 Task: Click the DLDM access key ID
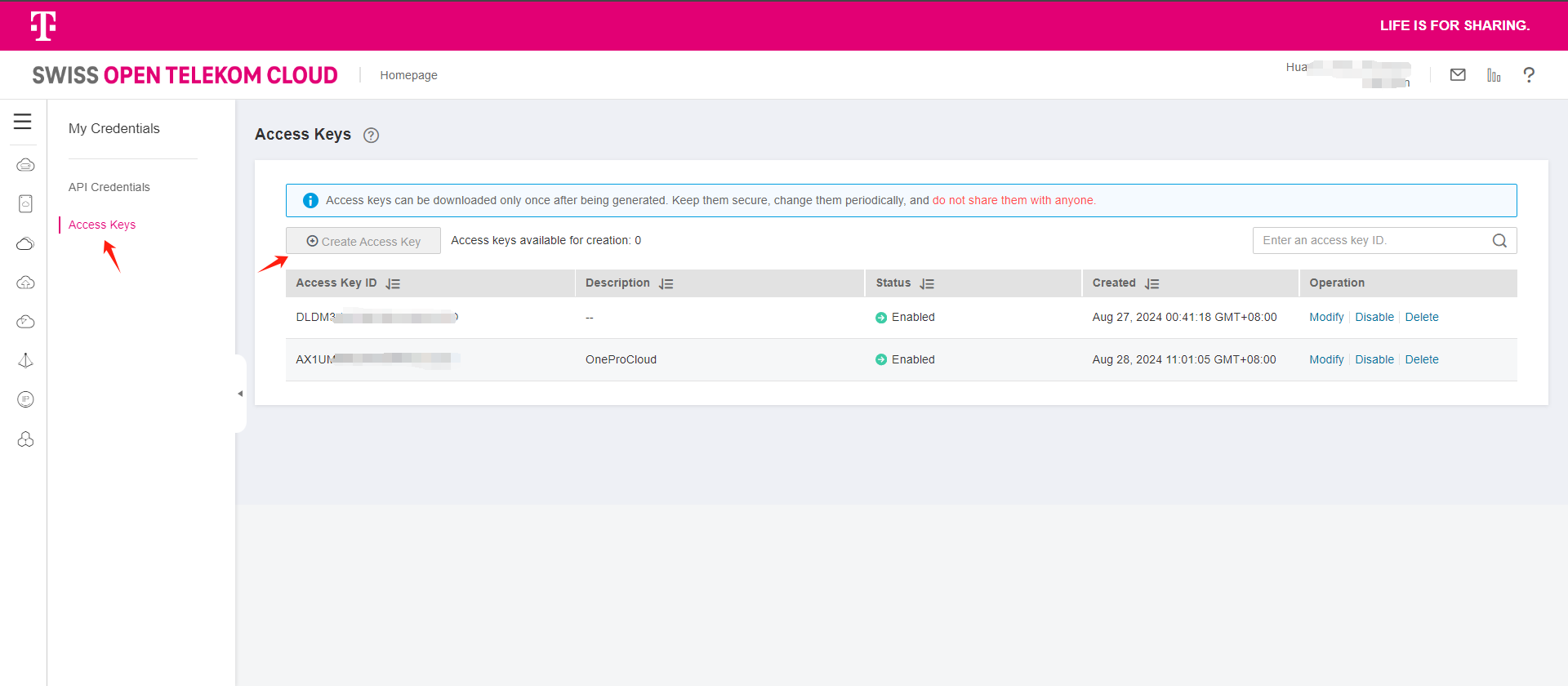pyautogui.click(x=377, y=318)
